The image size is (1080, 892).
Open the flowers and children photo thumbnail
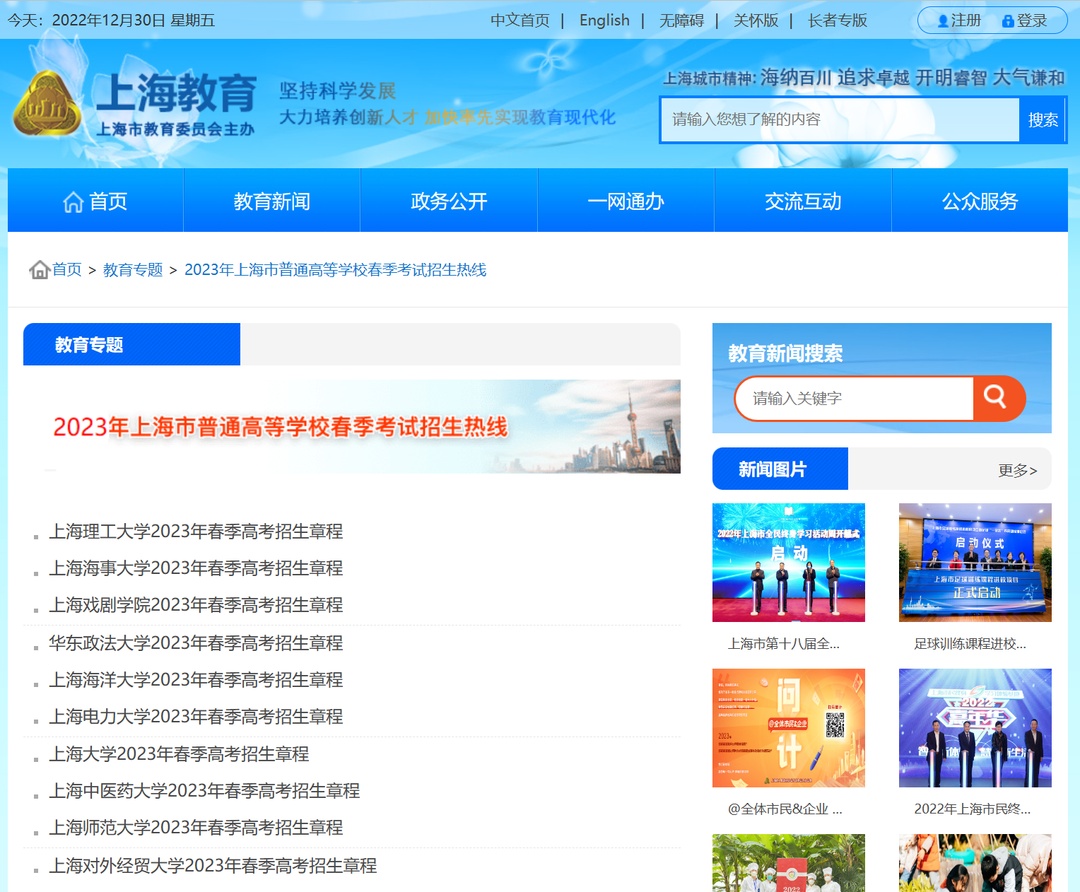(975, 863)
